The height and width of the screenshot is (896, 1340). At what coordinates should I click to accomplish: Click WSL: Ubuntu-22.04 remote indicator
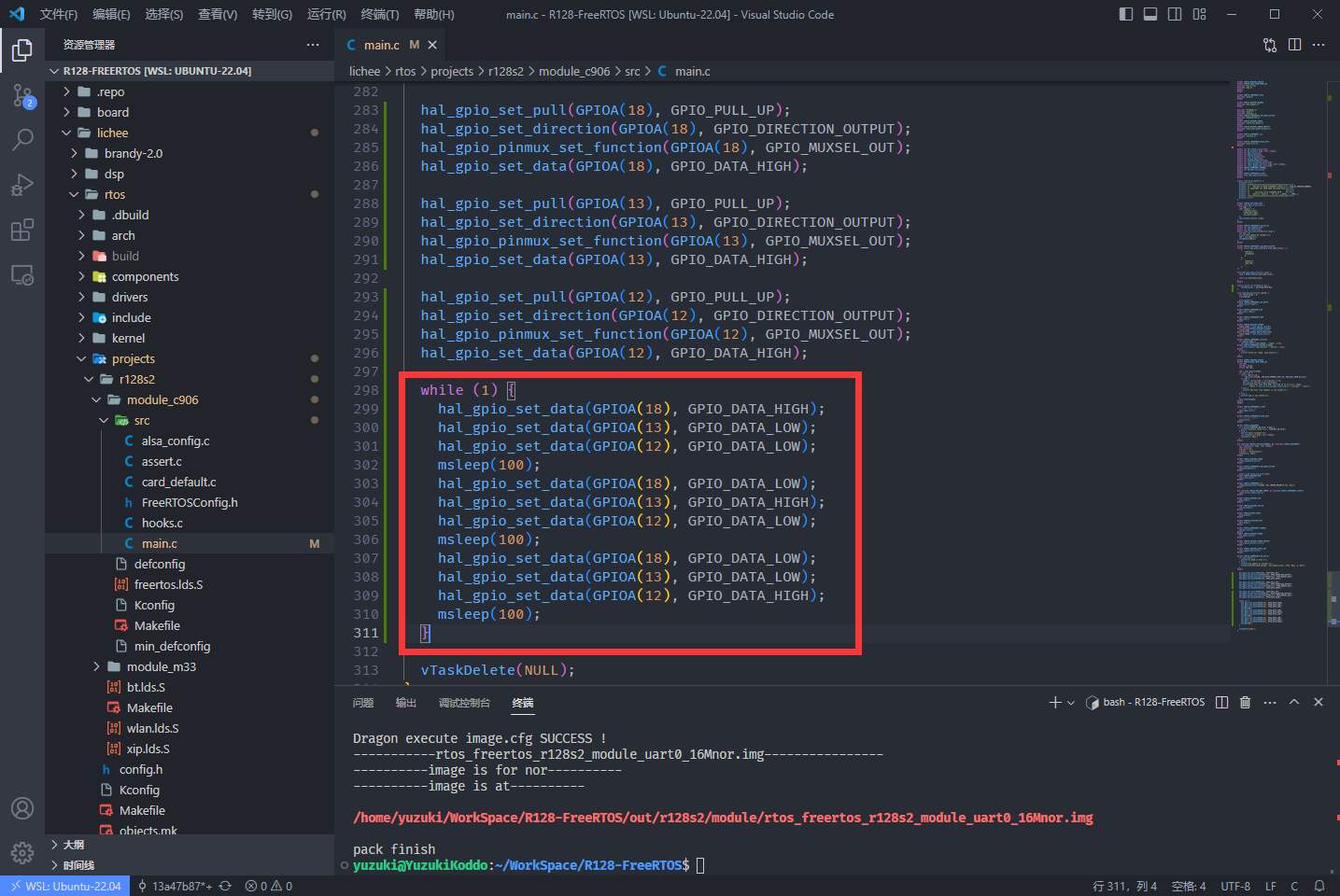(65, 886)
